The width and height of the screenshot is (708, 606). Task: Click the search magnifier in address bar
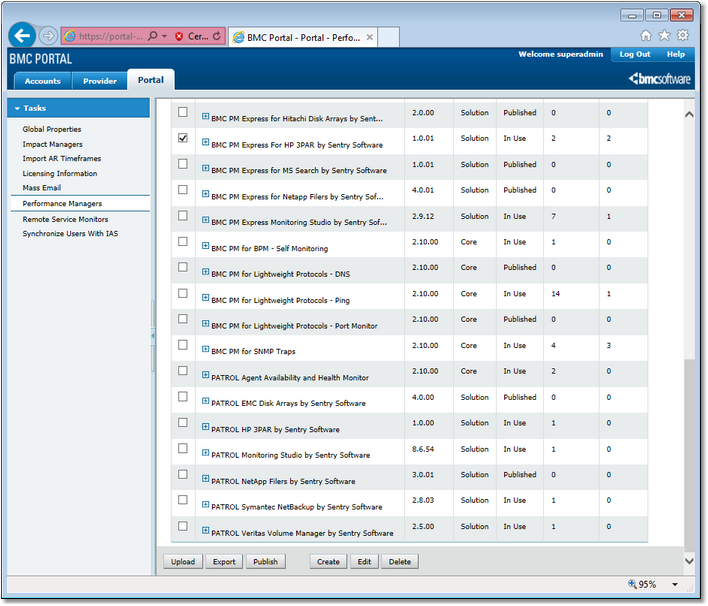point(153,36)
